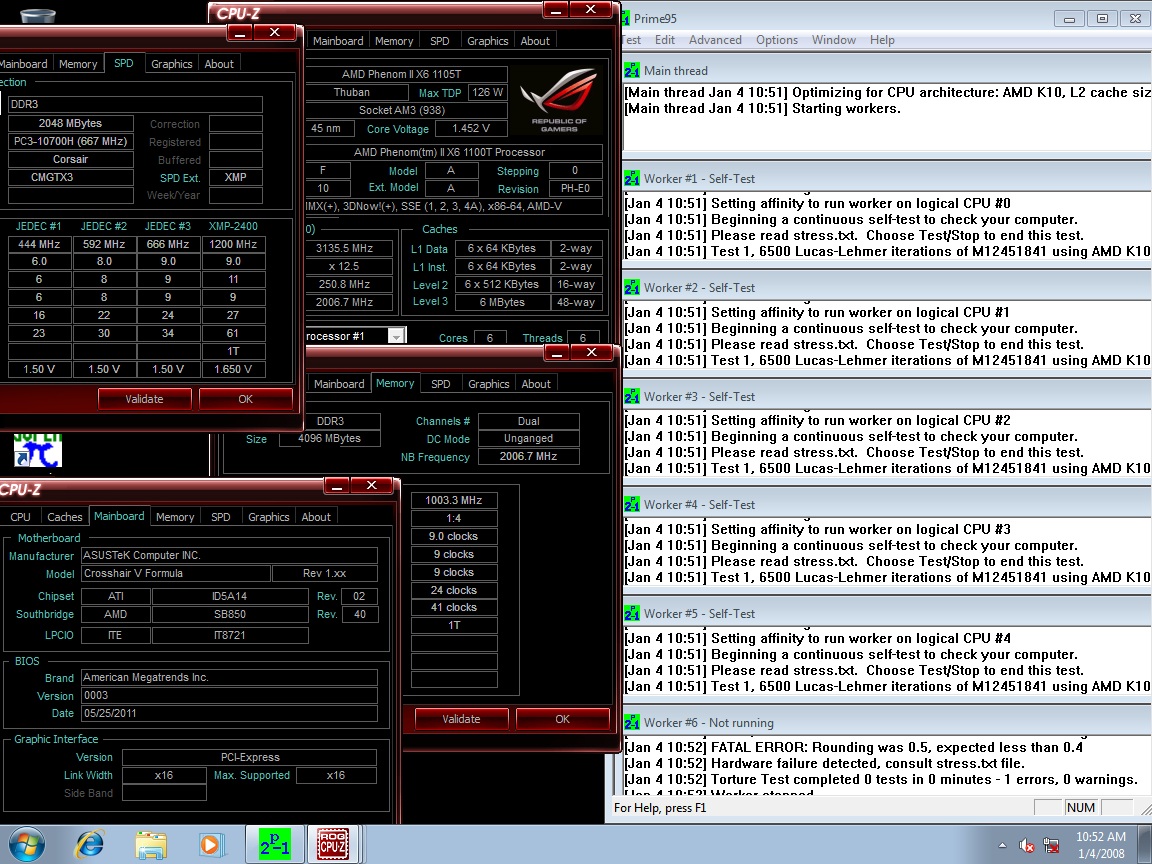Click the 'IT8721' LPCIO value
Screen dimensions: 1152x864
point(230,635)
